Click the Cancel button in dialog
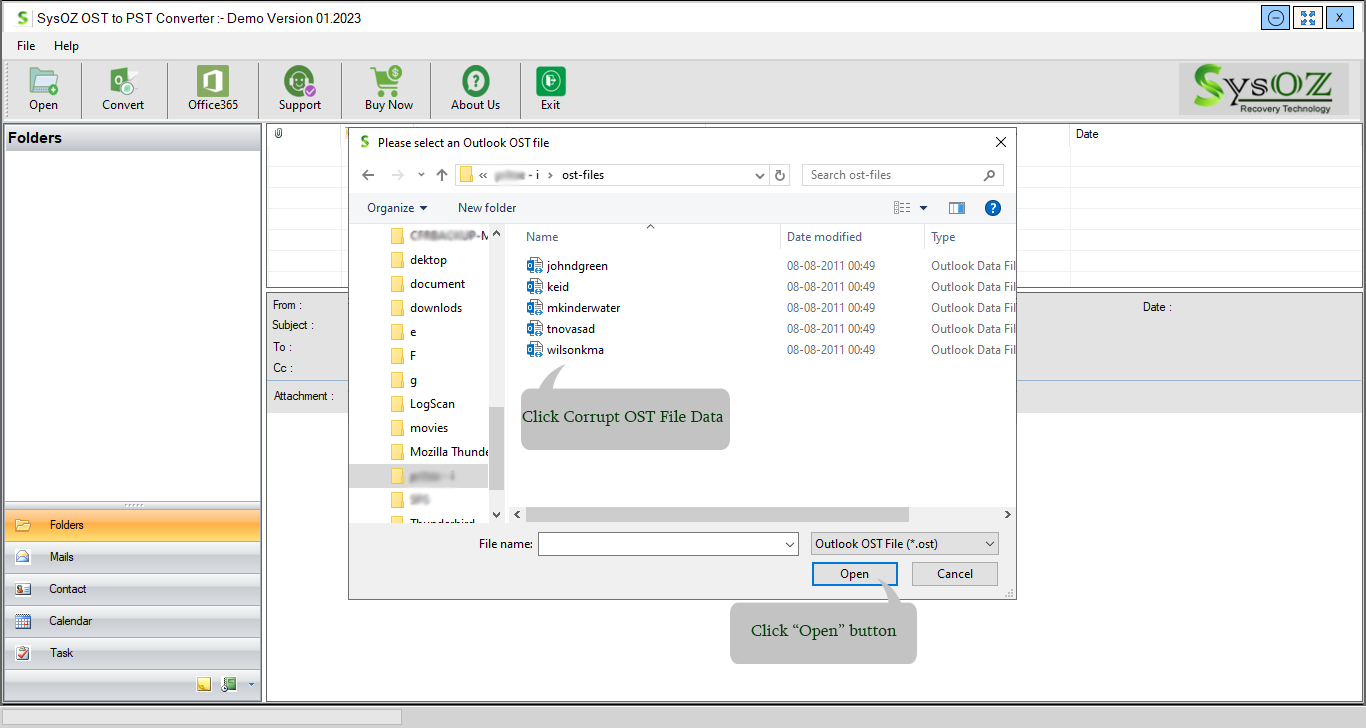This screenshot has width=1366, height=728. [954, 574]
